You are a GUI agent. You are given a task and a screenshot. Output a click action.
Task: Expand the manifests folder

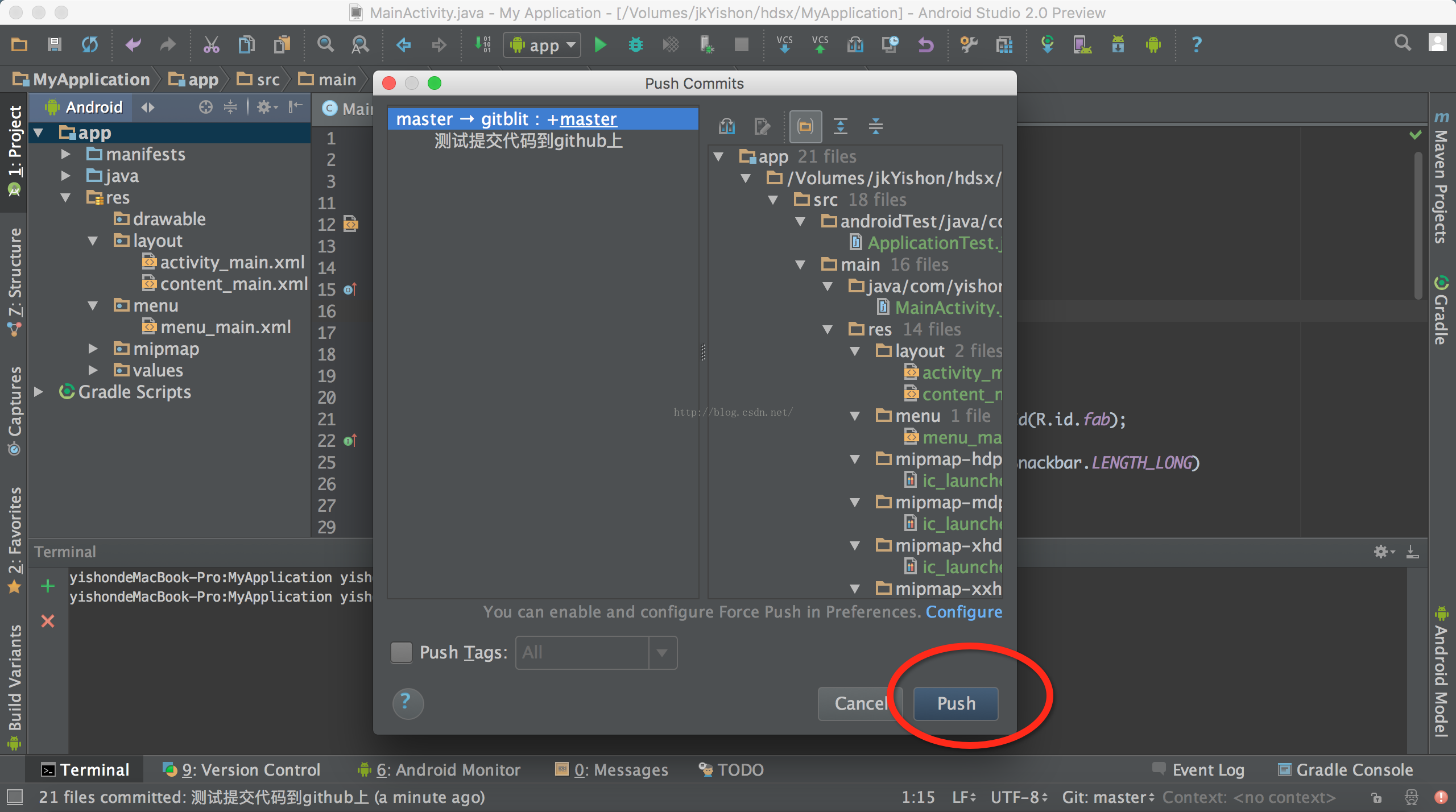[66, 154]
